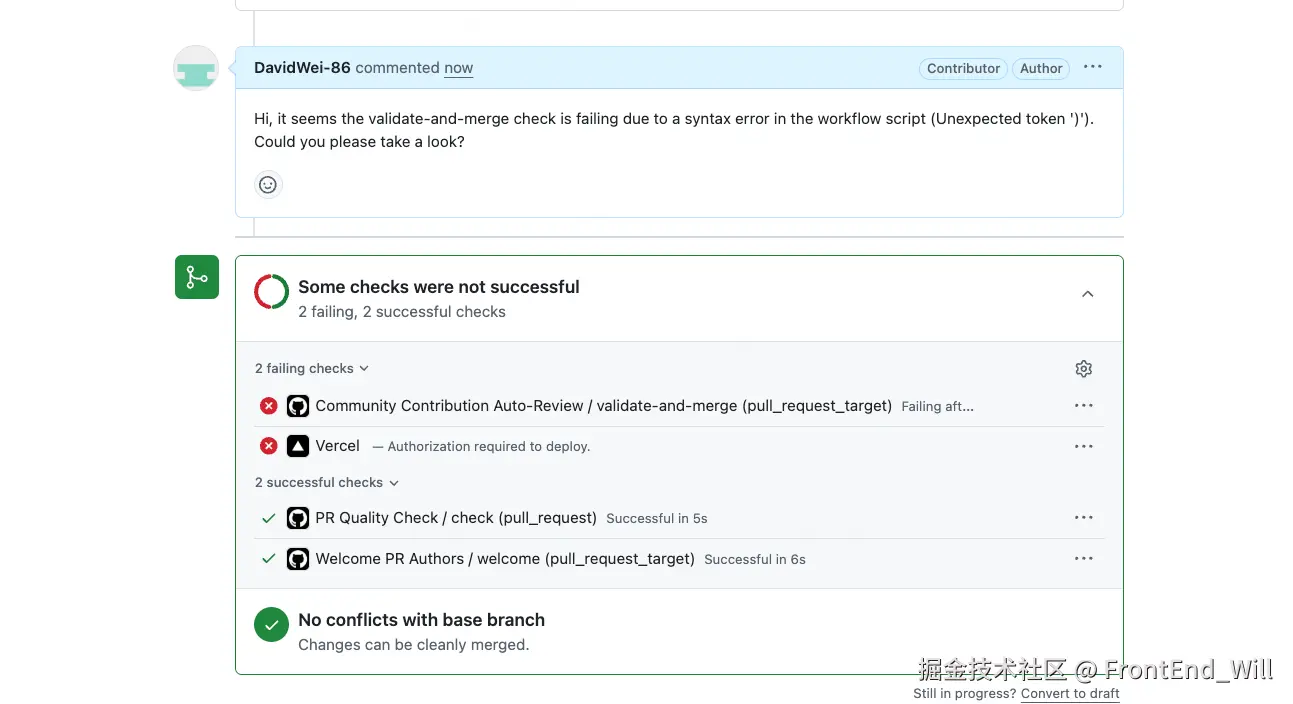Click the Contributor badge label

pos(963,69)
